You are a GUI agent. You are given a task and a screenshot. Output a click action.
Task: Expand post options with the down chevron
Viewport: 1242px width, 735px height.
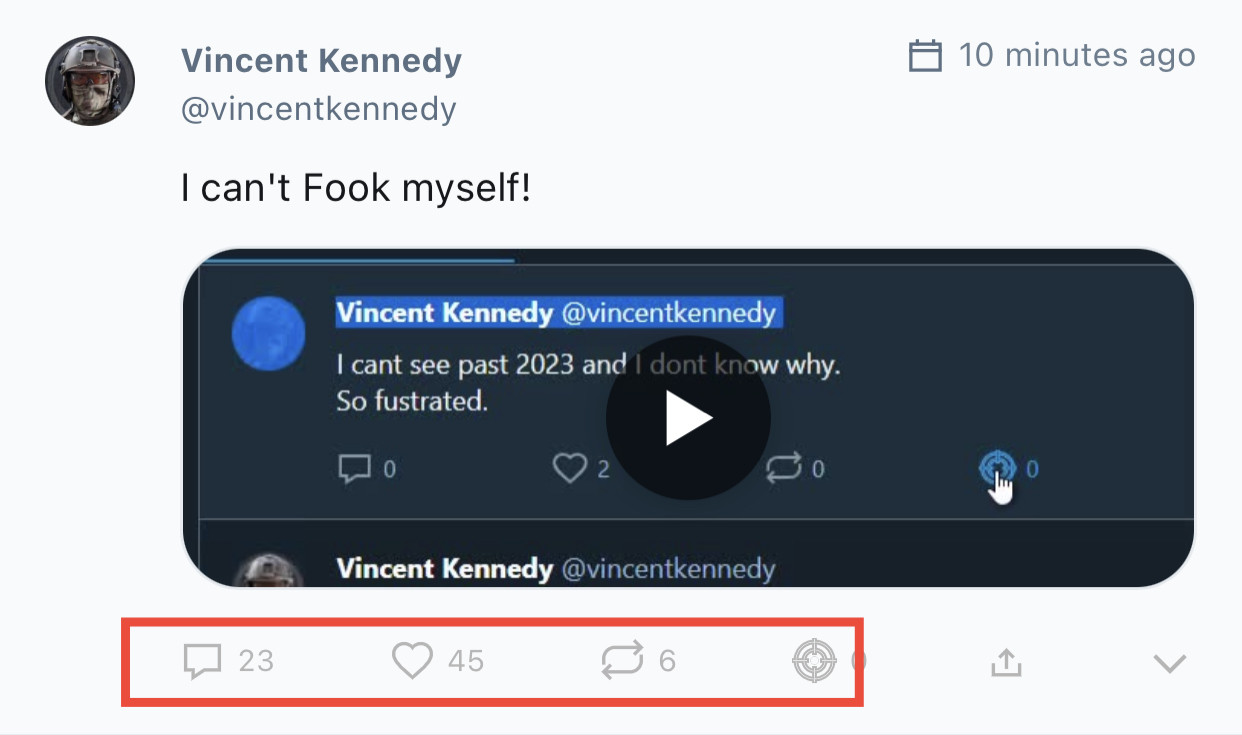pos(1169,663)
